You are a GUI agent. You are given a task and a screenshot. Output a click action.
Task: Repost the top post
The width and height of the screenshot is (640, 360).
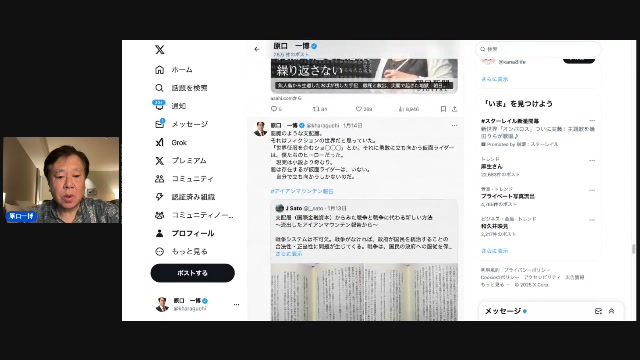316,109
